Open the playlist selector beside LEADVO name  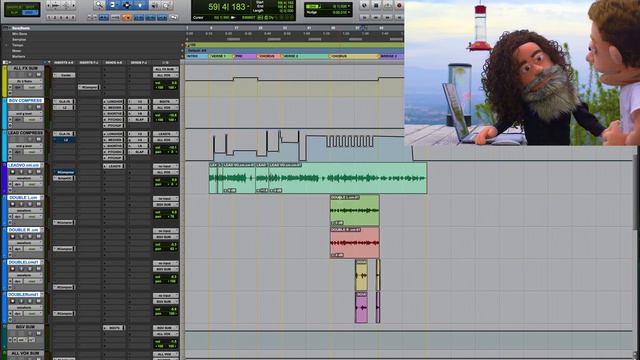pyautogui.click(x=42, y=165)
